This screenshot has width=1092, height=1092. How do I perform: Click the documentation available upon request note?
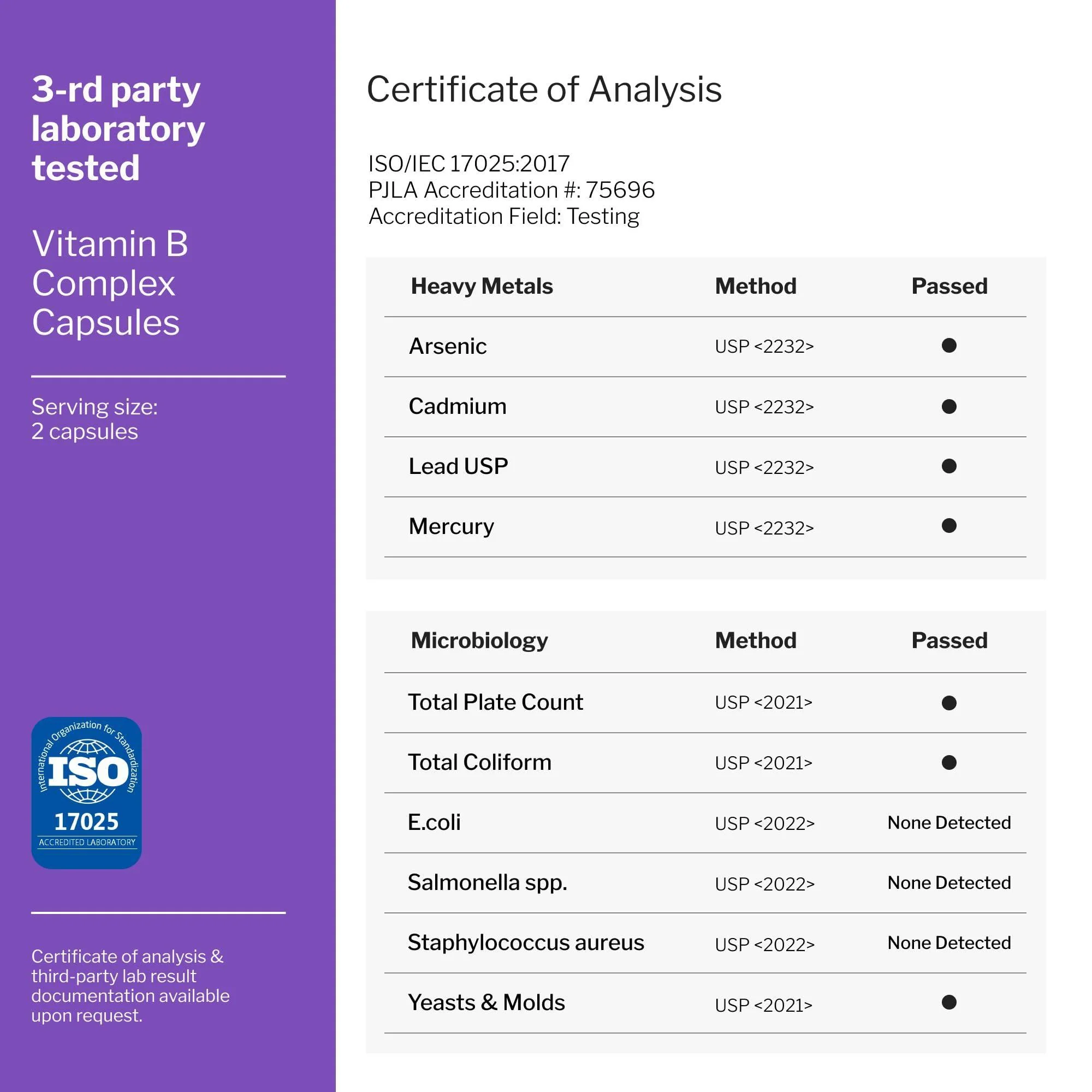pos(130,986)
